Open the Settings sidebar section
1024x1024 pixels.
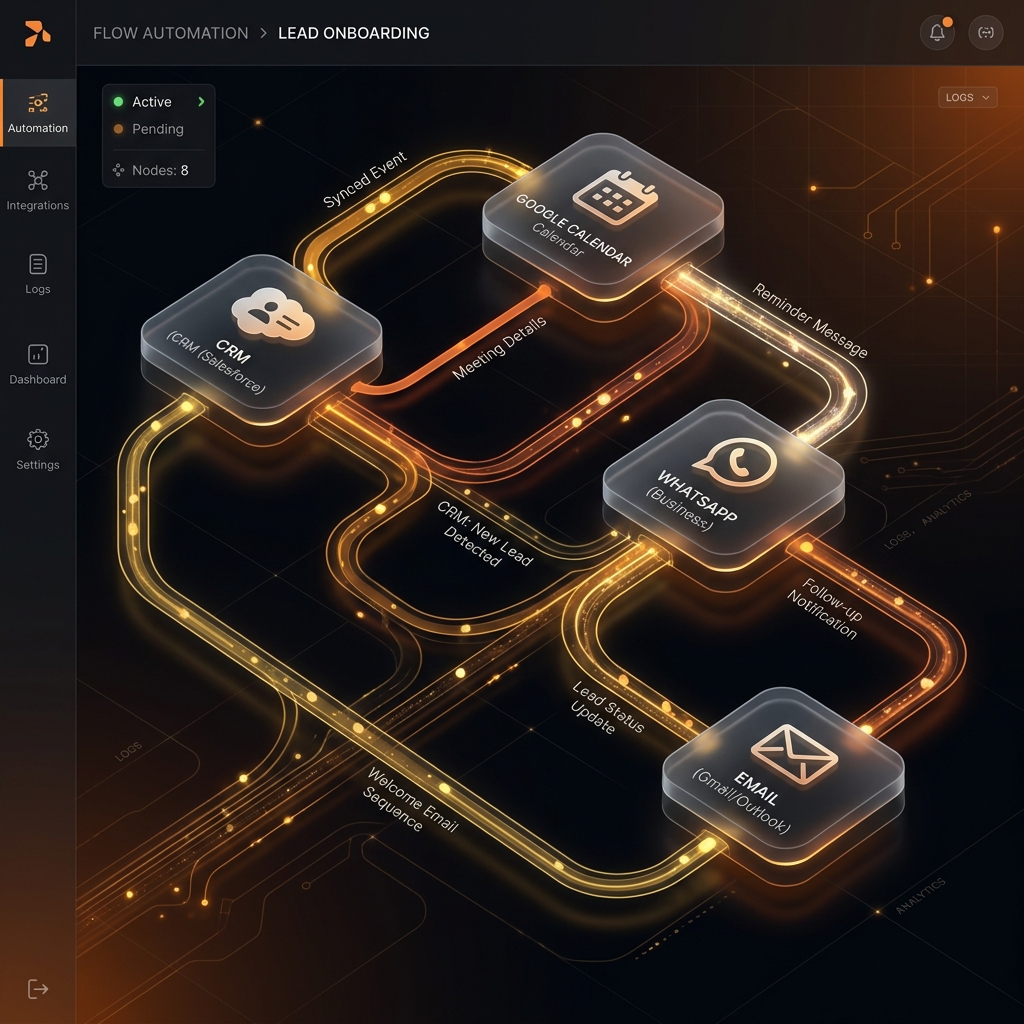pos(38,449)
